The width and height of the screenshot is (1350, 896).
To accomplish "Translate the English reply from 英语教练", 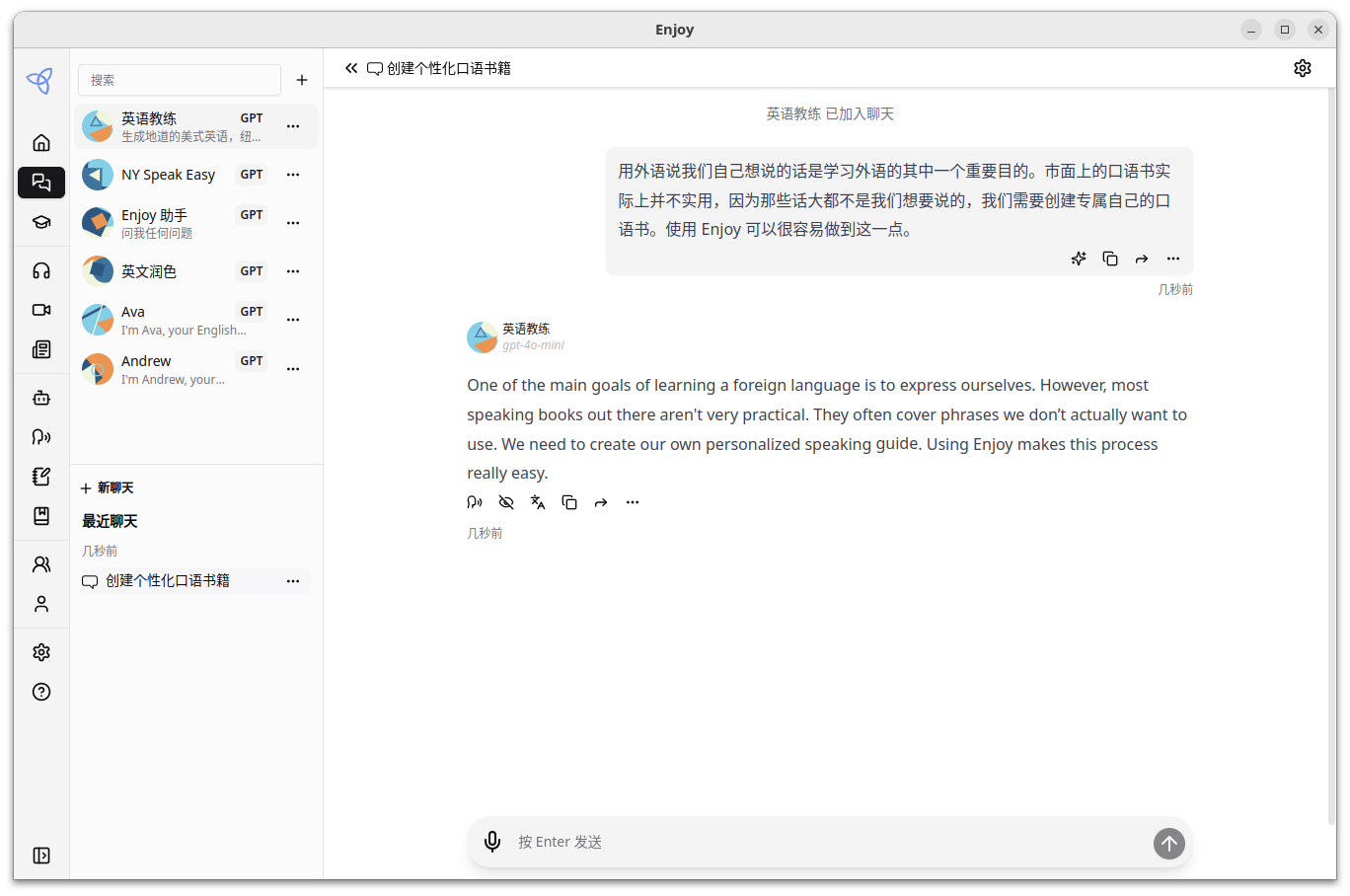I will click(538, 502).
